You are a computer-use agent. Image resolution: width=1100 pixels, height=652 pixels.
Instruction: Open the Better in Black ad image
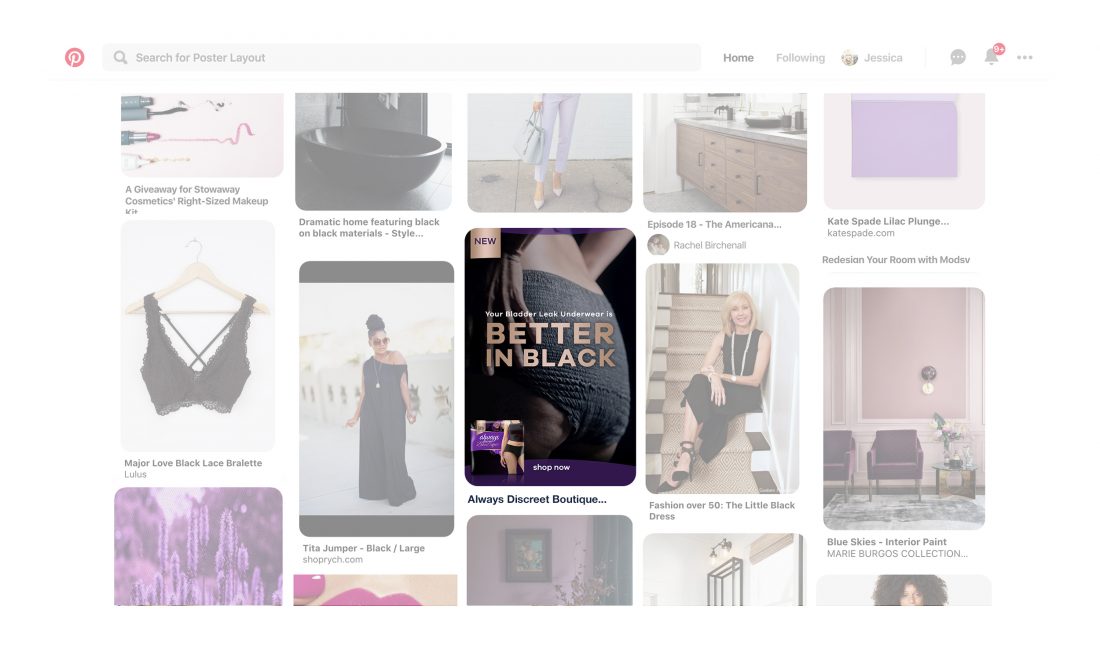point(550,356)
